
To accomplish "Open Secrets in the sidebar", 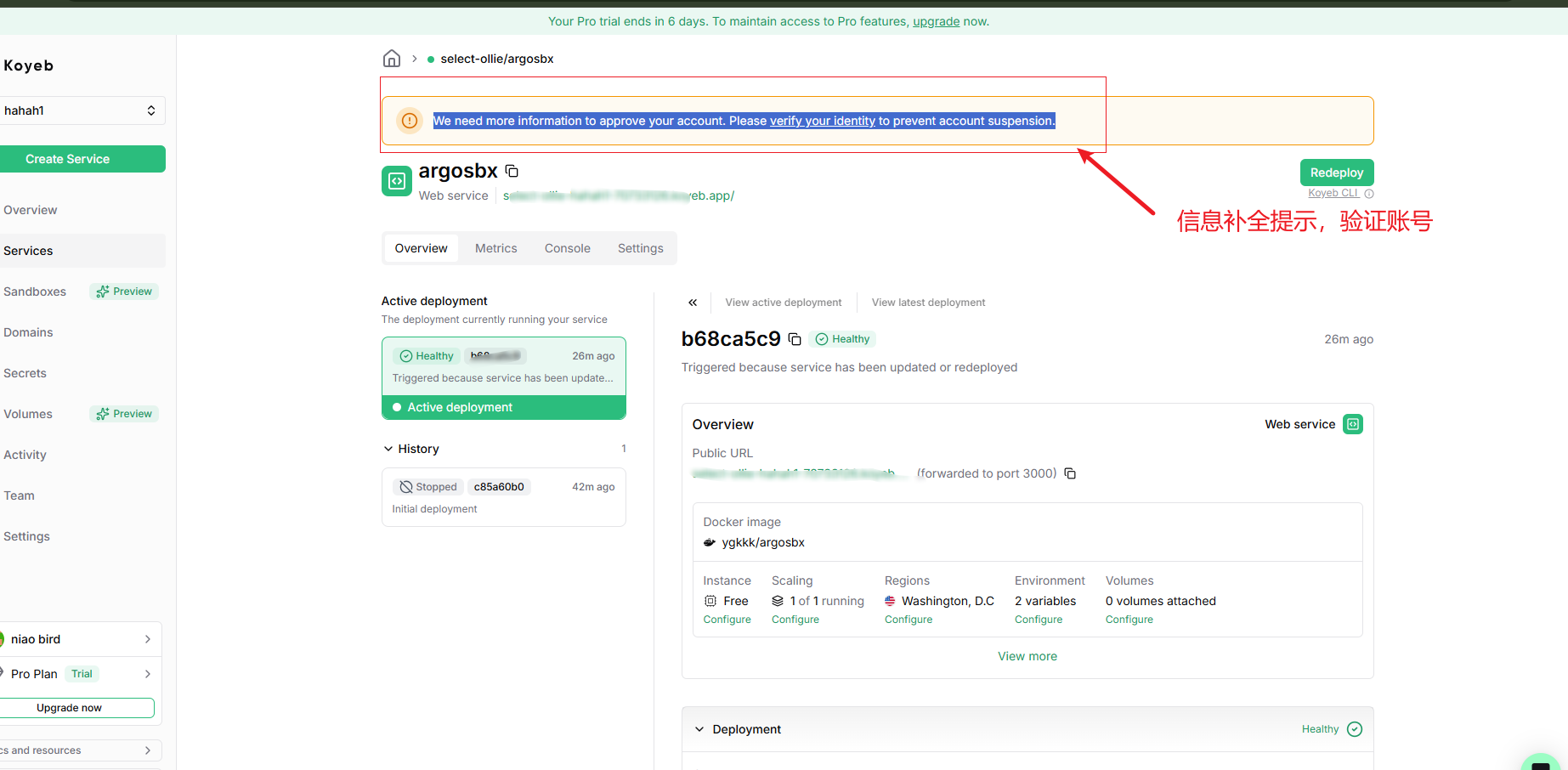I will click(x=25, y=373).
